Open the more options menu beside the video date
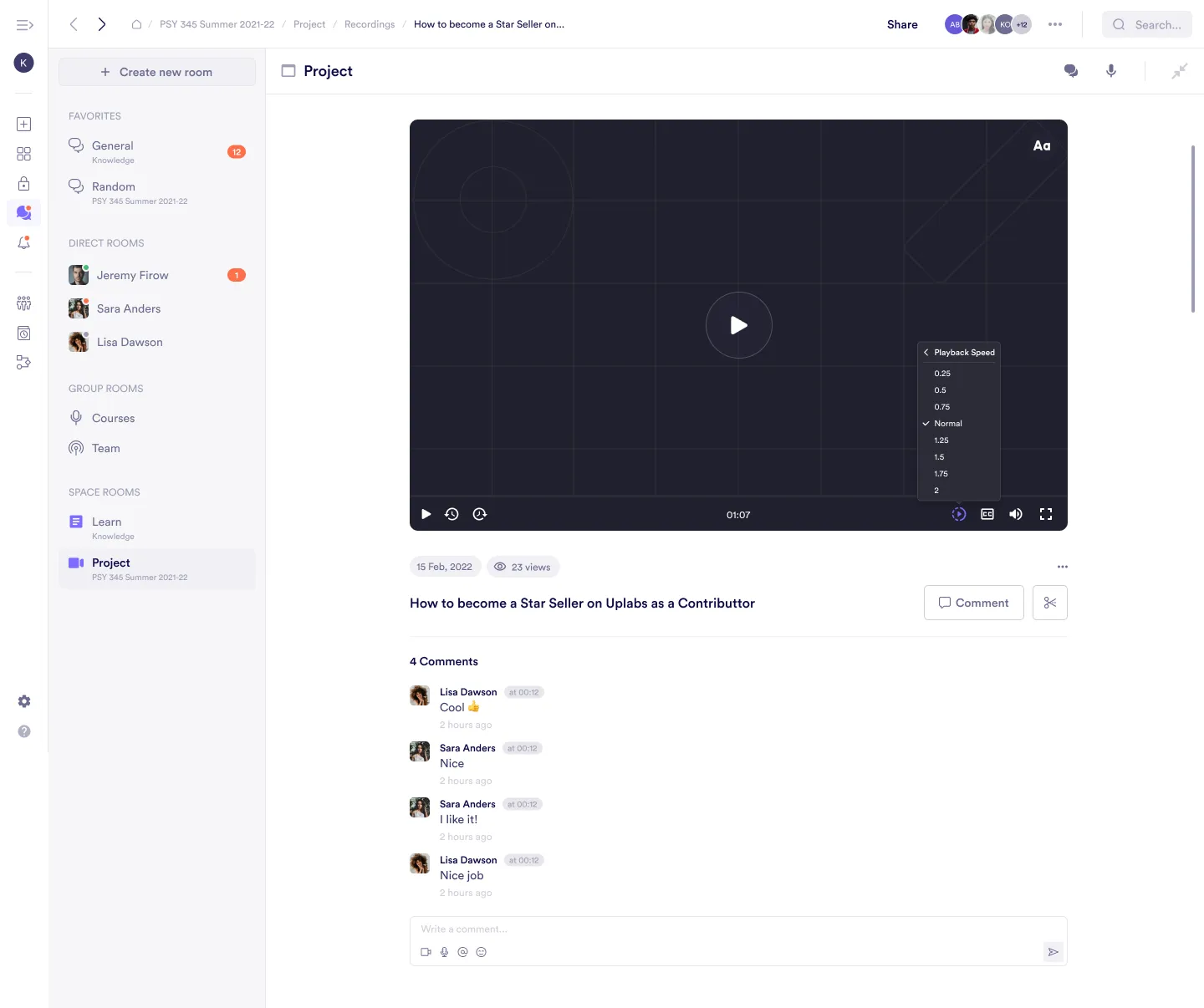The width and height of the screenshot is (1204, 1008). (1063, 567)
